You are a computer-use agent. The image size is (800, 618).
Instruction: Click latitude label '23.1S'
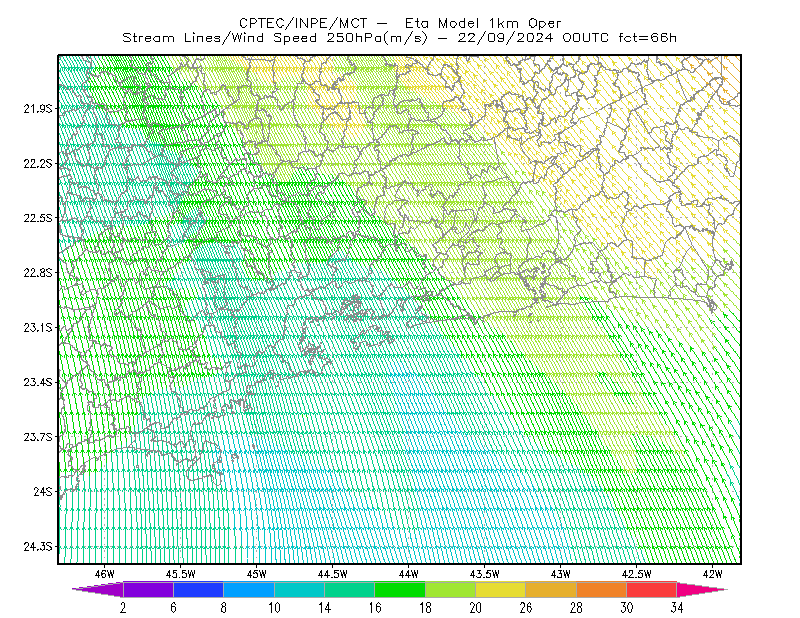pos(38,327)
